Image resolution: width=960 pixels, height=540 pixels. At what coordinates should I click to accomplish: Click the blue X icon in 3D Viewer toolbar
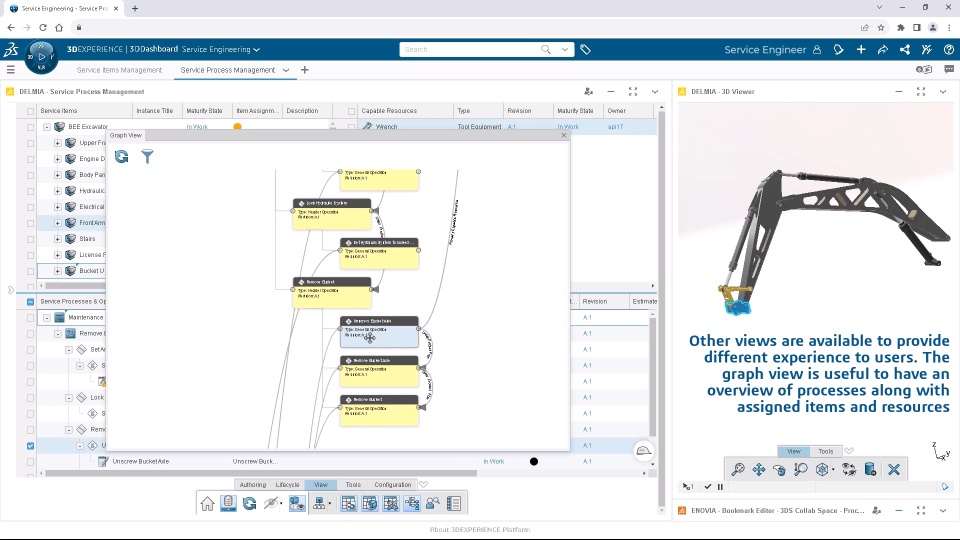pyautogui.click(x=894, y=470)
